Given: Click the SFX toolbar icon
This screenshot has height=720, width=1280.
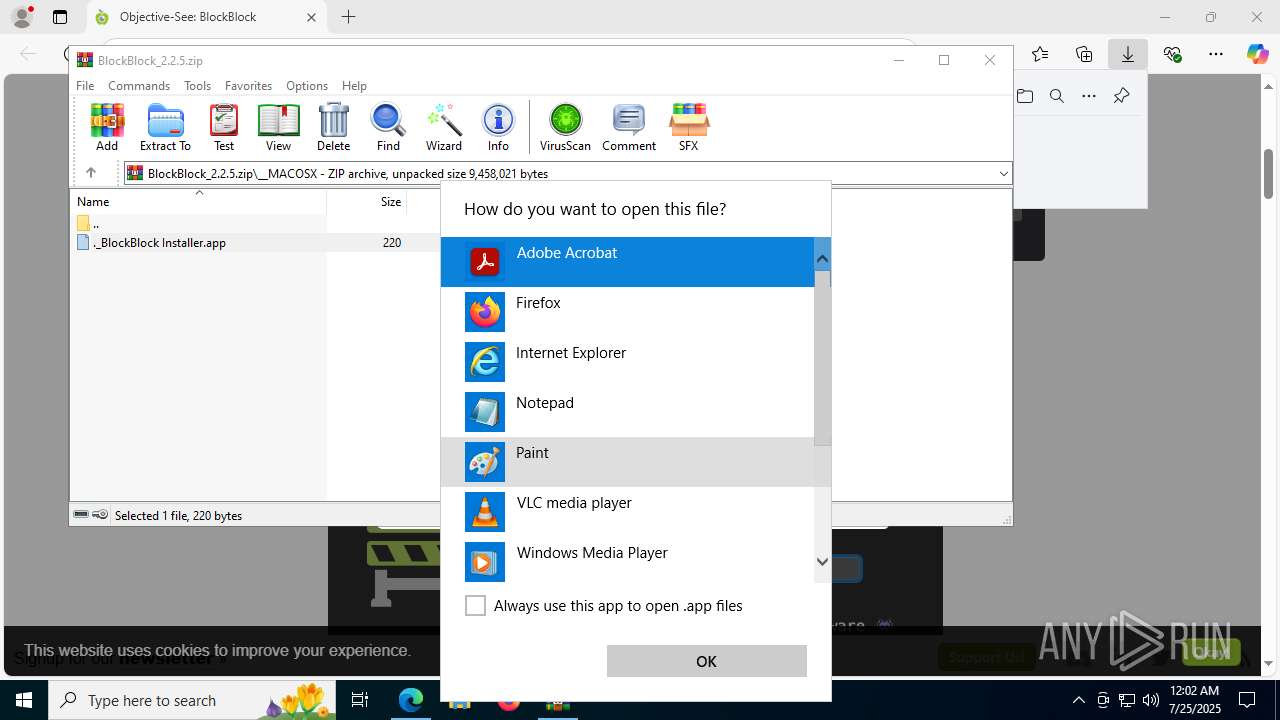Looking at the screenshot, I should [688, 127].
